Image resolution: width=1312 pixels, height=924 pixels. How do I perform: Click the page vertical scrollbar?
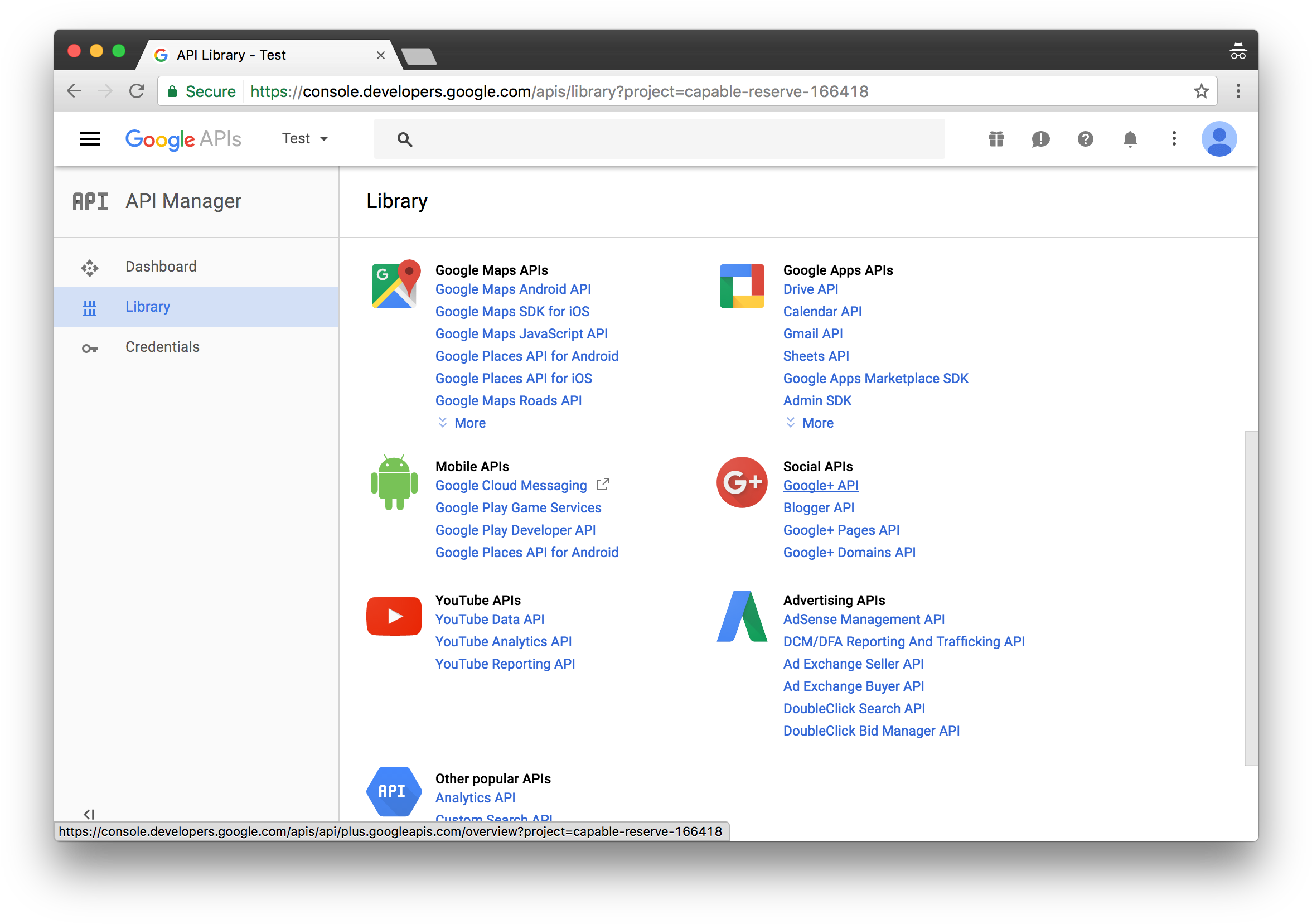coord(1251,598)
